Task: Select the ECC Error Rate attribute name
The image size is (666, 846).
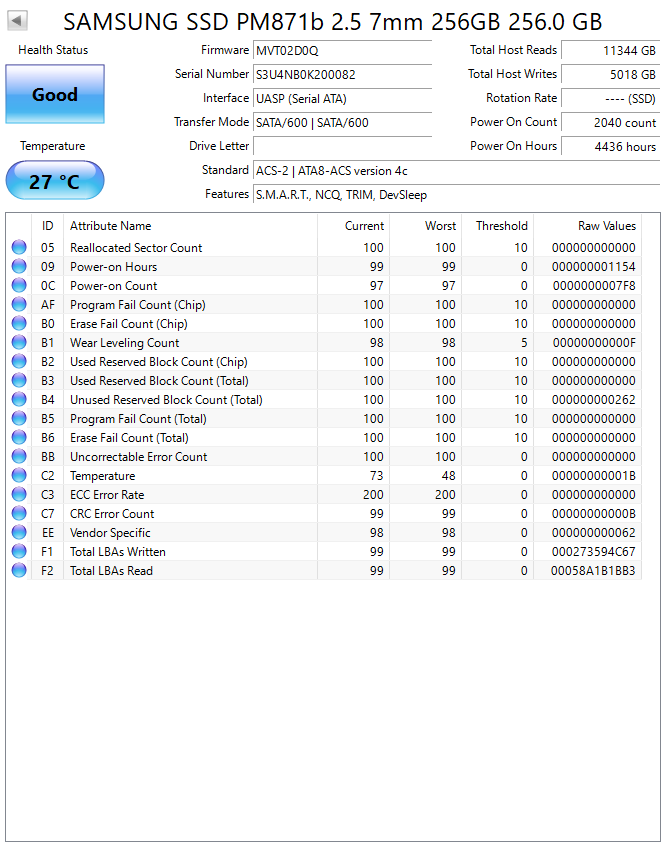Action: tap(107, 495)
